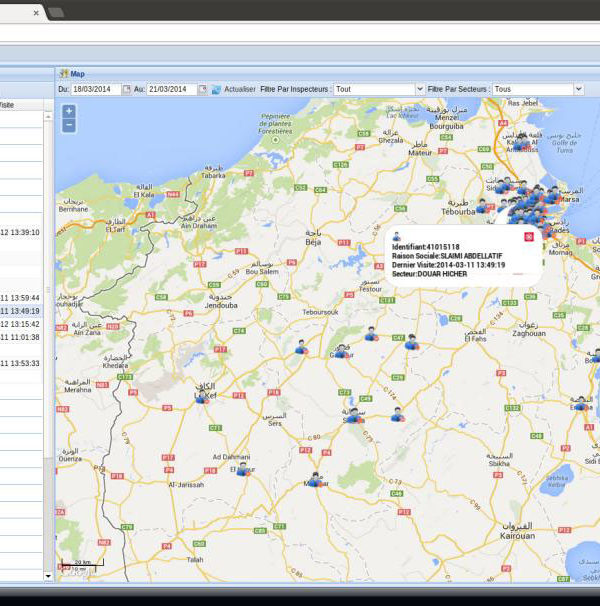This screenshot has width=600, height=606.
Task: Zoom out the map with minus button
Action: 68,125
